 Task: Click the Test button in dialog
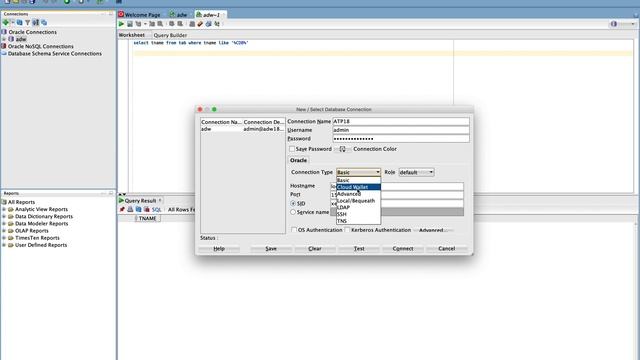pos(359,249)
